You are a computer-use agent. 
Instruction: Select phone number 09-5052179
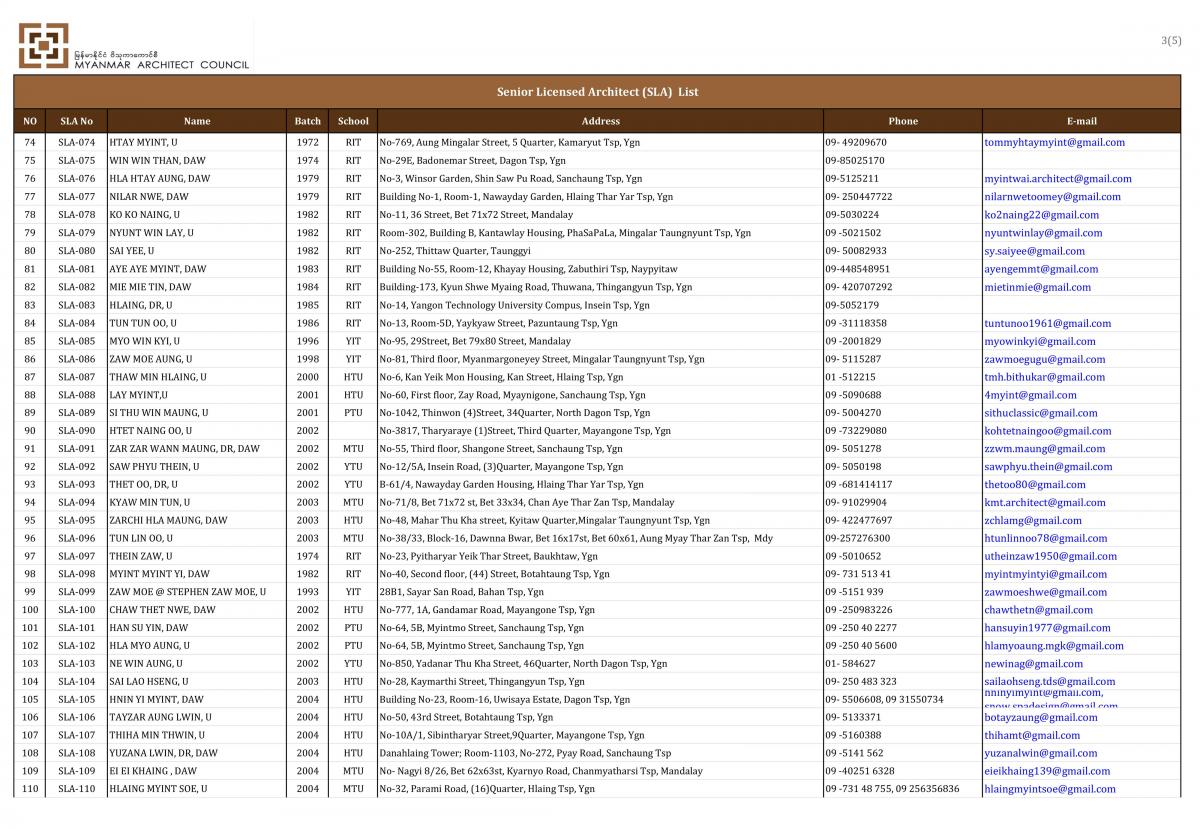coord(852,305)
